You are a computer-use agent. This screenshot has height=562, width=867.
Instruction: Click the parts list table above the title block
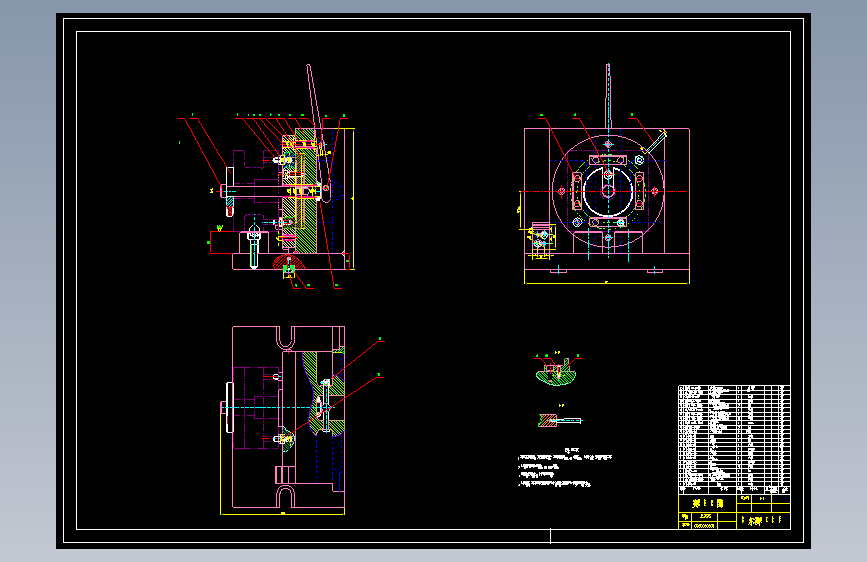click(x=734, y=439)
